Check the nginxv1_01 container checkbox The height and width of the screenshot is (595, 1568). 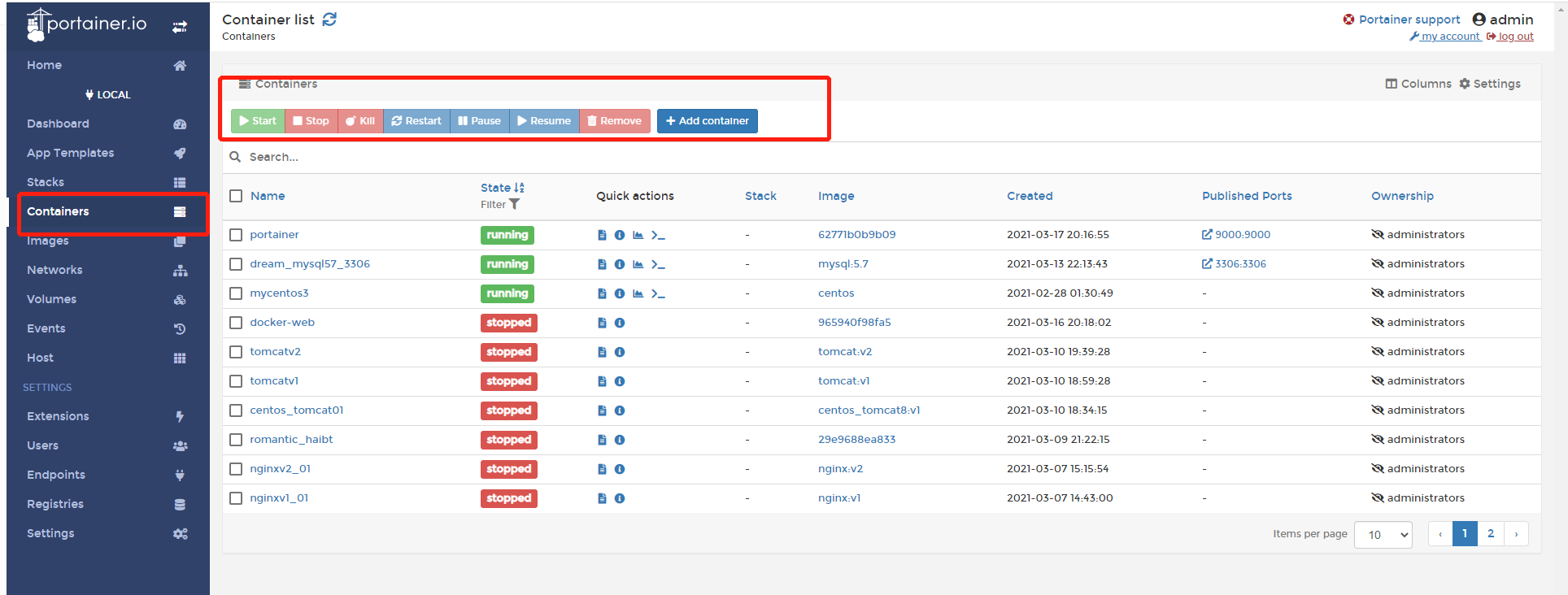[236, 498]
